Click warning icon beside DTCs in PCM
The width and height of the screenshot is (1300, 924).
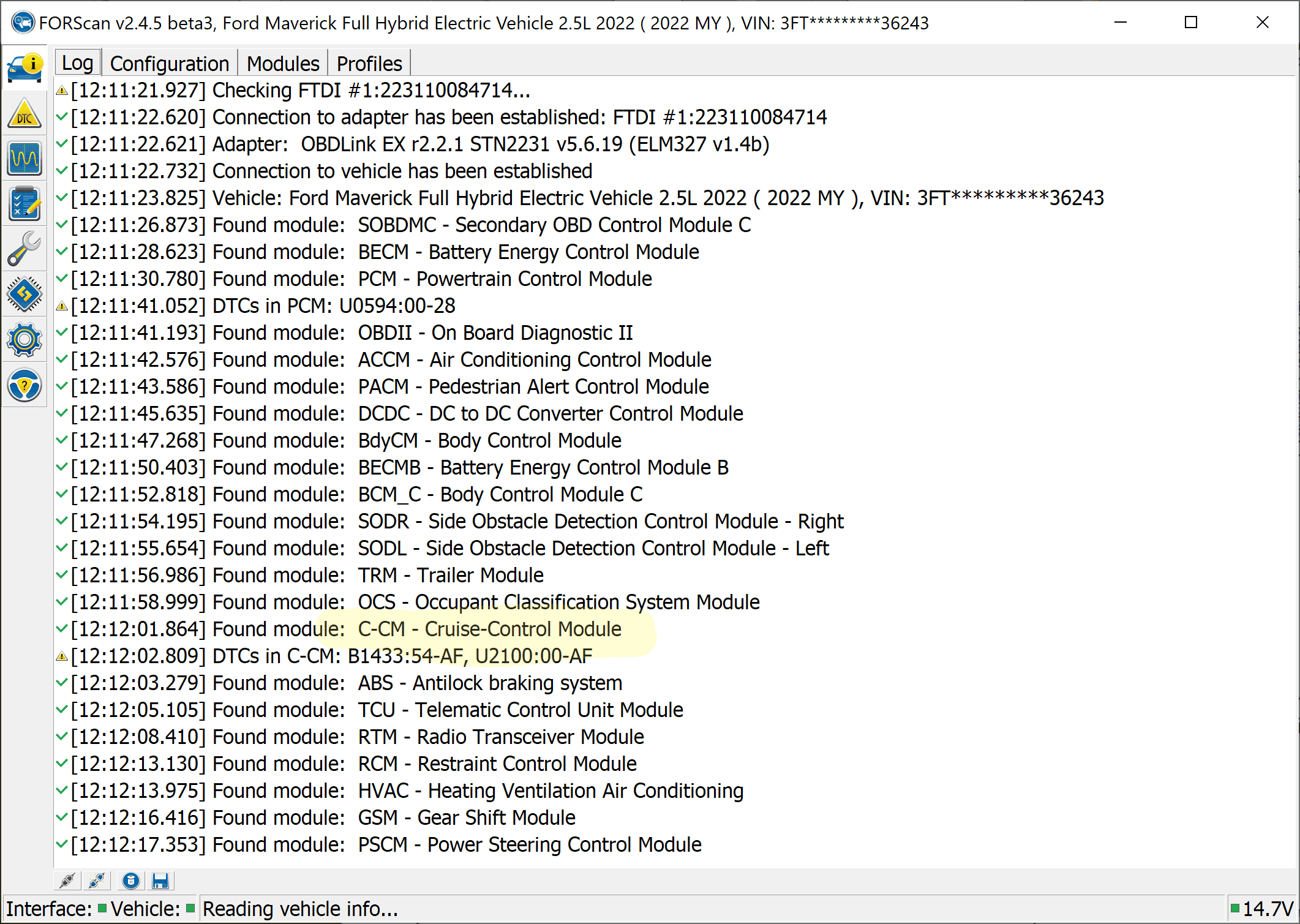click(x=62, y=306)
